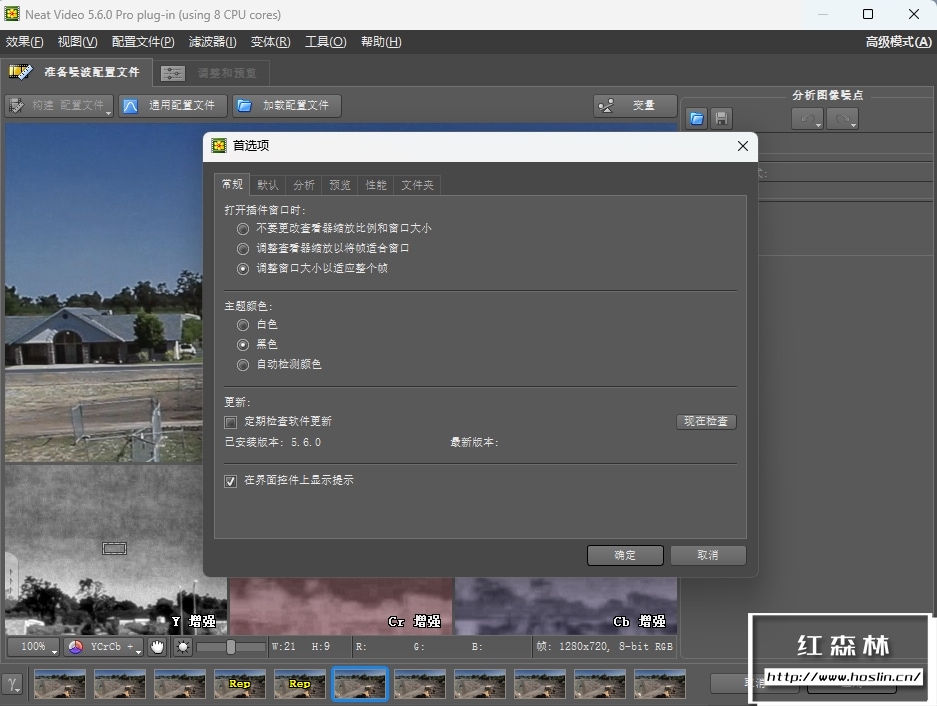The height and width of the screenshot is (706, 937).
Task: Click the last visible frame thumbnail
Action: point(660,684)
